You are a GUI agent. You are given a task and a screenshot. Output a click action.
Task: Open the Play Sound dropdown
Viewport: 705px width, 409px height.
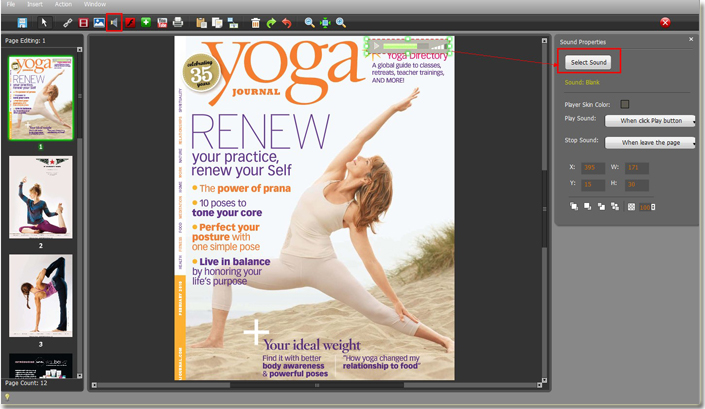pos(650,120)
